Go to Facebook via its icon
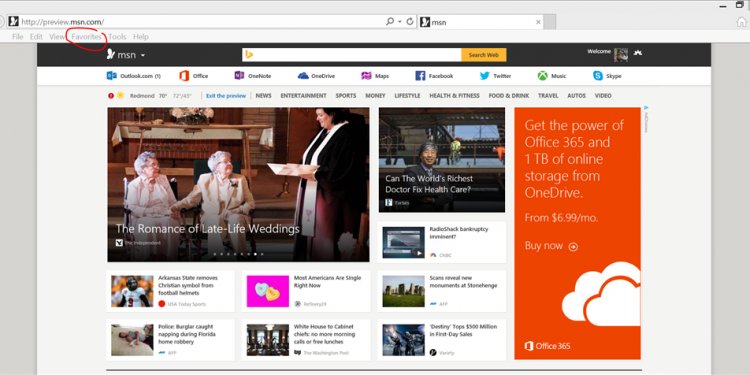 [x=420, y=76]
